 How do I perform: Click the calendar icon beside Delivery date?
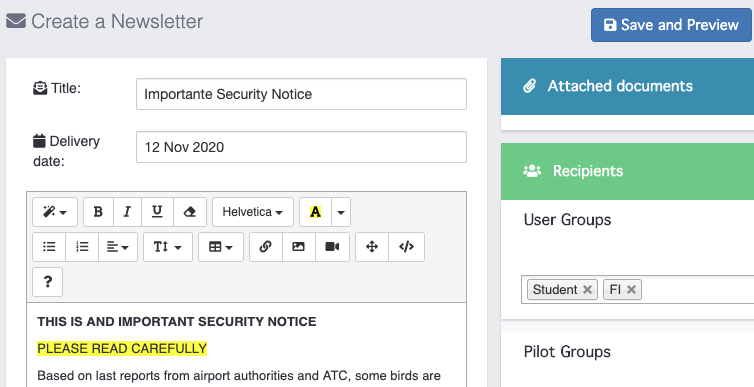tap(39, 141)
